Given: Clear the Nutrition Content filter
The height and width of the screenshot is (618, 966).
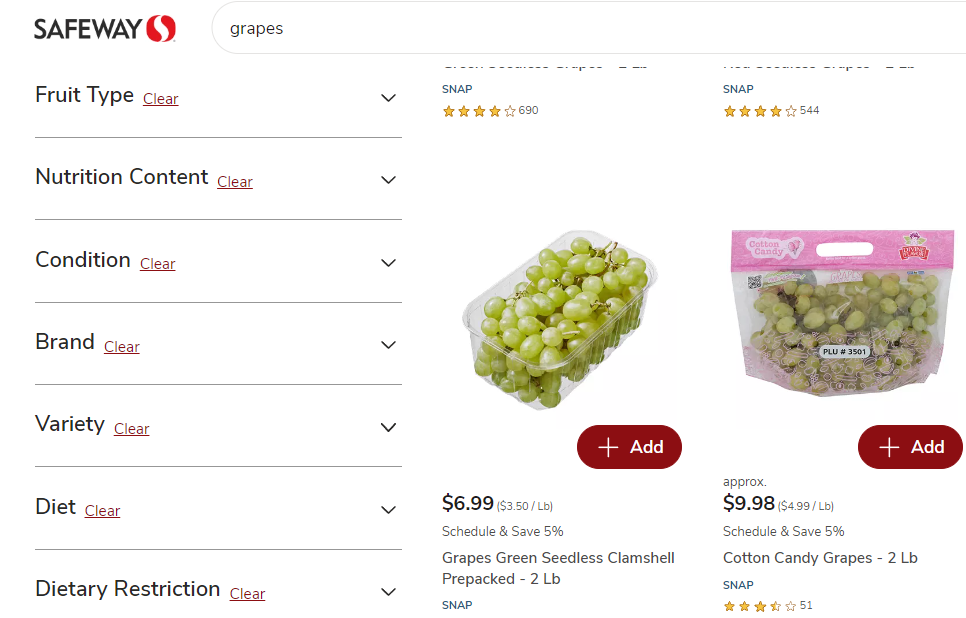Looking at the screenshot, I should [235, 182].
